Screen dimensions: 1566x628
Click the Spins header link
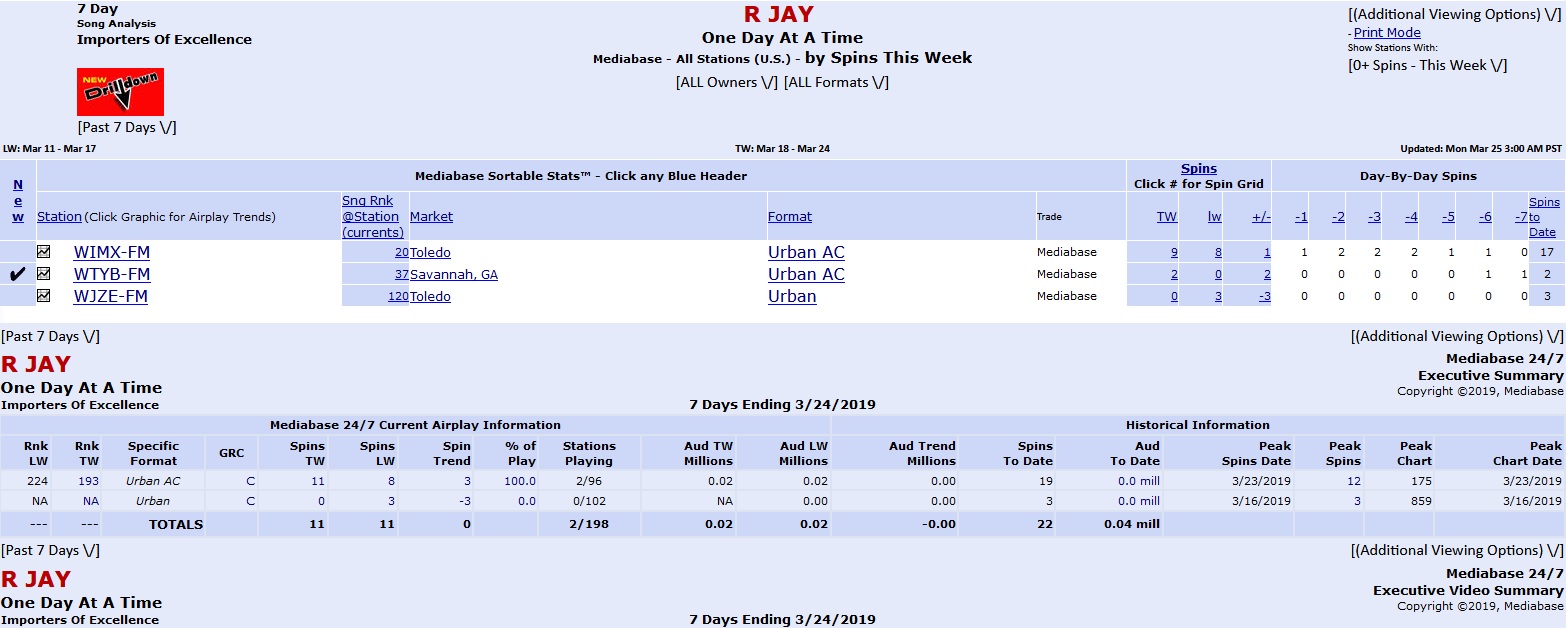(1199, 169)
